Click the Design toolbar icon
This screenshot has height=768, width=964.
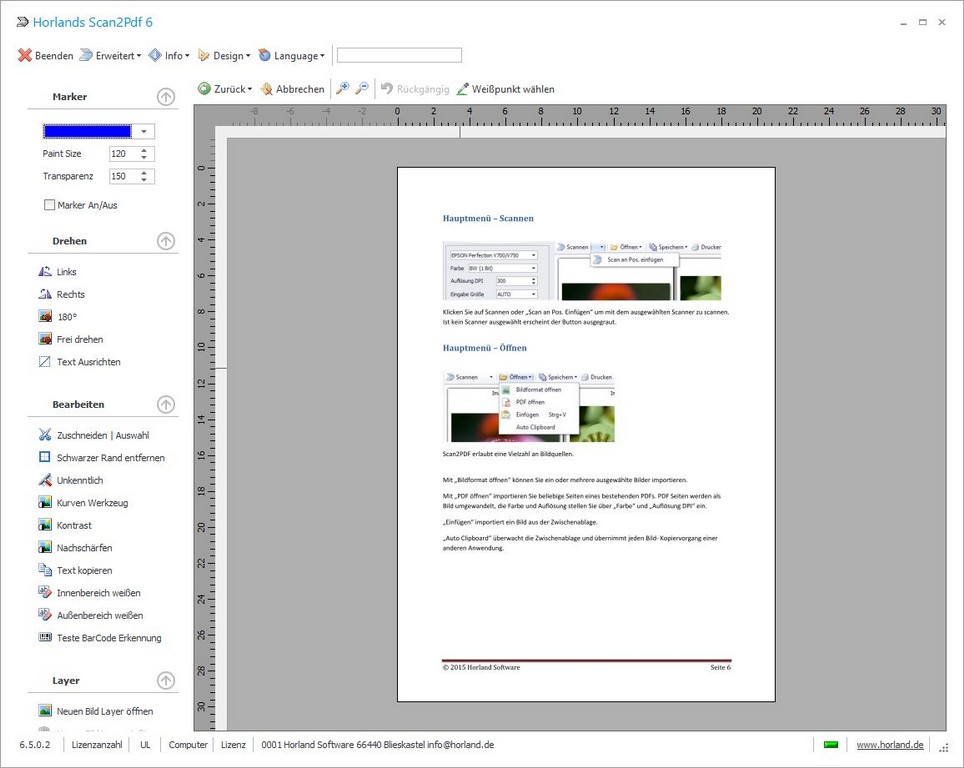pos(203,55)
